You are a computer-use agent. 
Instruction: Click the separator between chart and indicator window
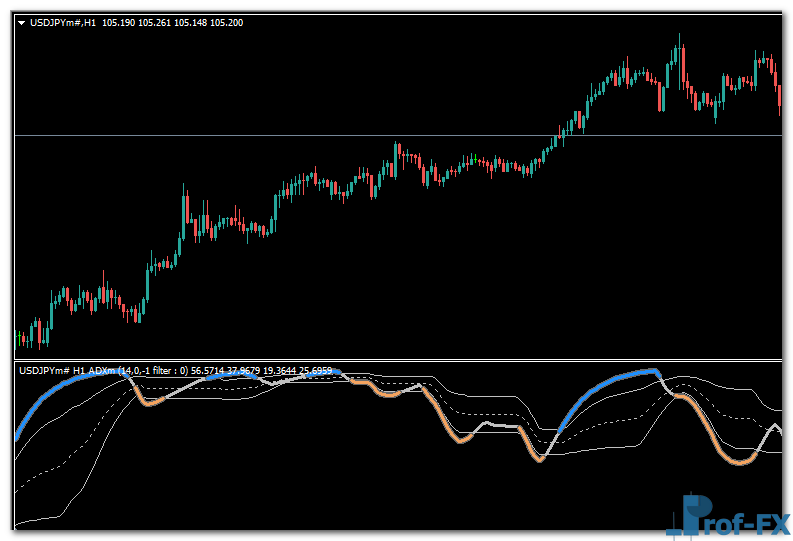(x=400, y=360)
